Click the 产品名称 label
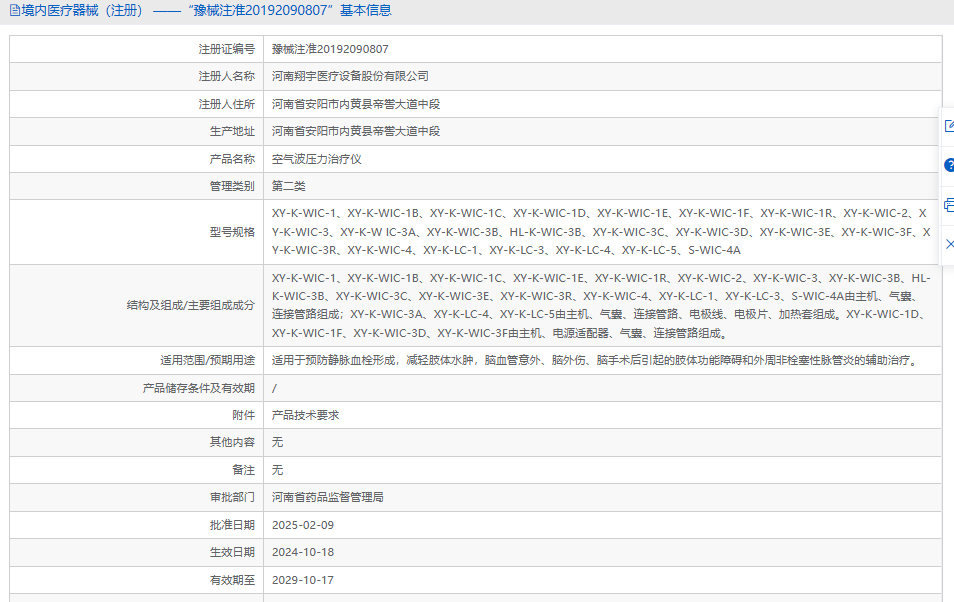The image size is (954, 602). [x=232, y=159]
